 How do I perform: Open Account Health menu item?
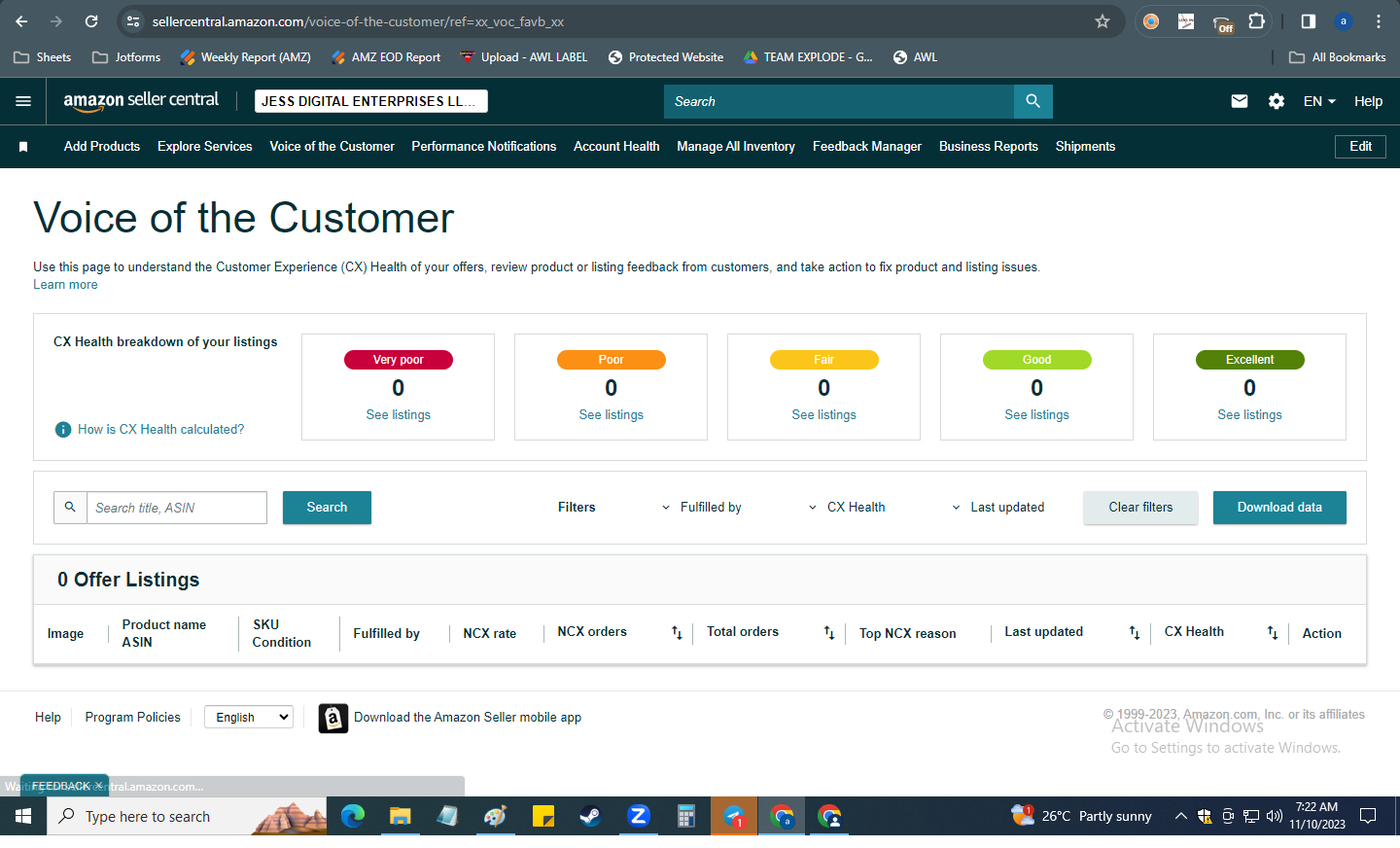pyautogui.click(x=616, y=147)
